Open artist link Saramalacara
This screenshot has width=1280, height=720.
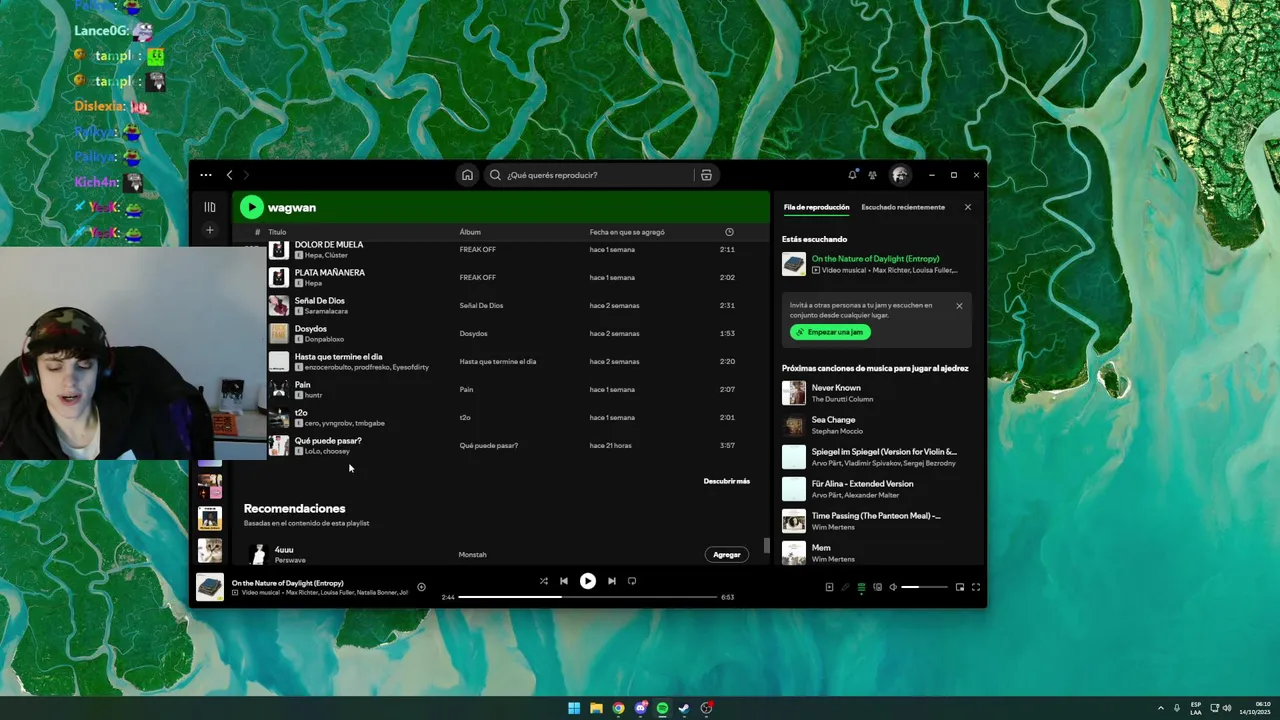(326, 311)
